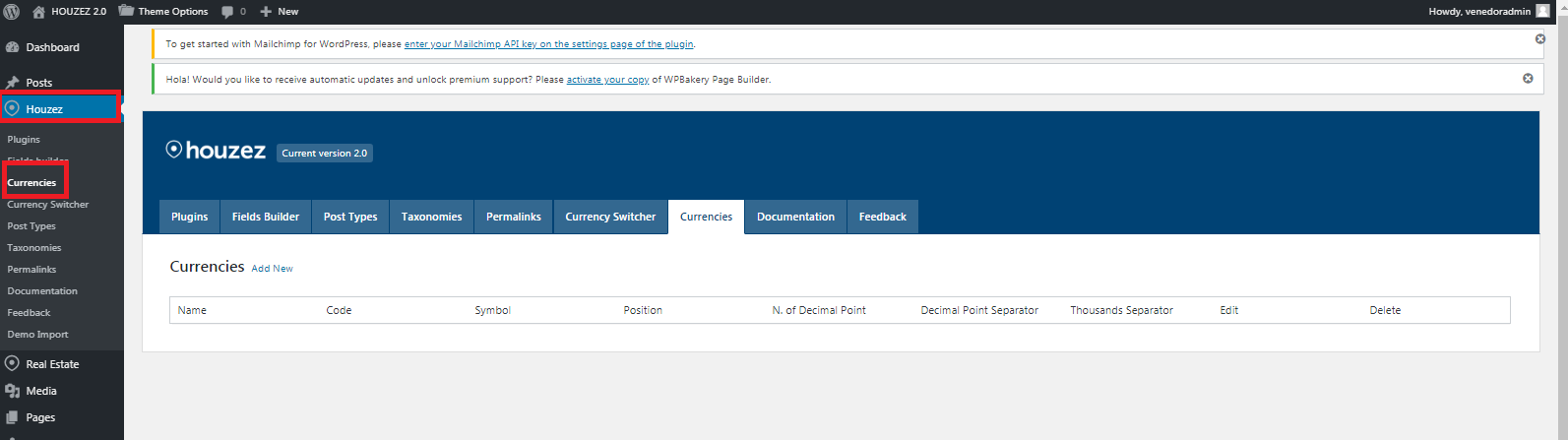Click the N. of Decimal Point header
This screenshot has height=440, width=1568.
point(819,310)
